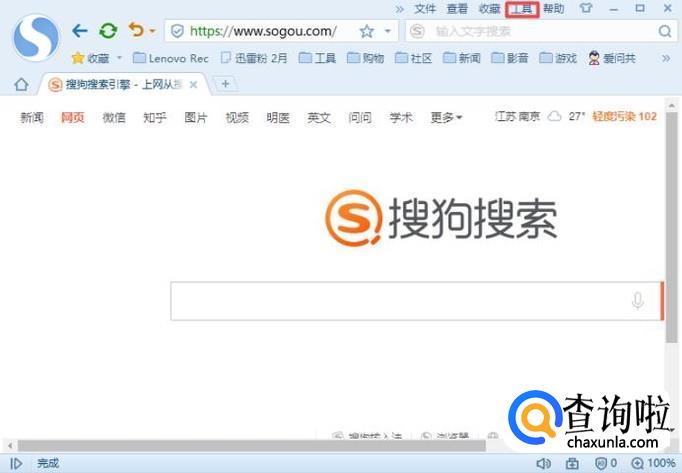The height and width of the screenshot is (473, 682).
Task: Close the 搜狗搜索引擎 tab
Action: click(x=194, y=85)
